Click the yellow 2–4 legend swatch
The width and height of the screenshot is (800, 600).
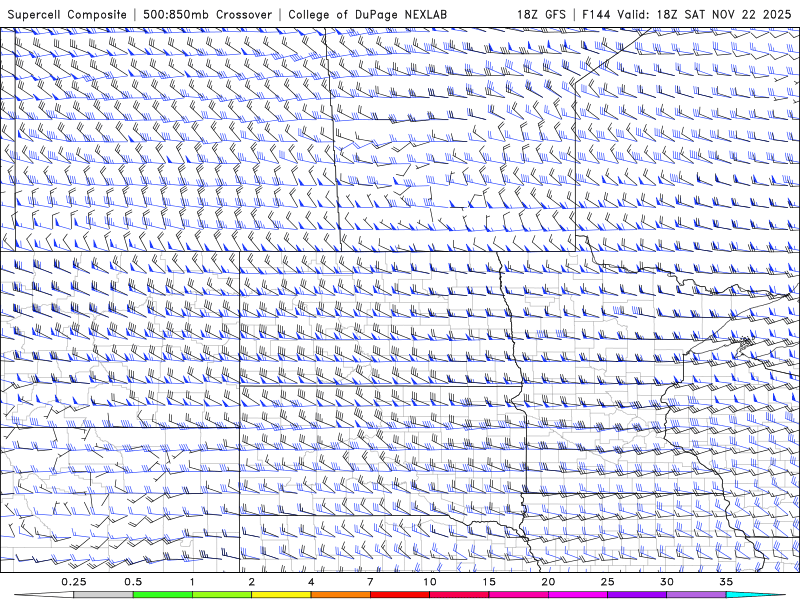point(281,595)
